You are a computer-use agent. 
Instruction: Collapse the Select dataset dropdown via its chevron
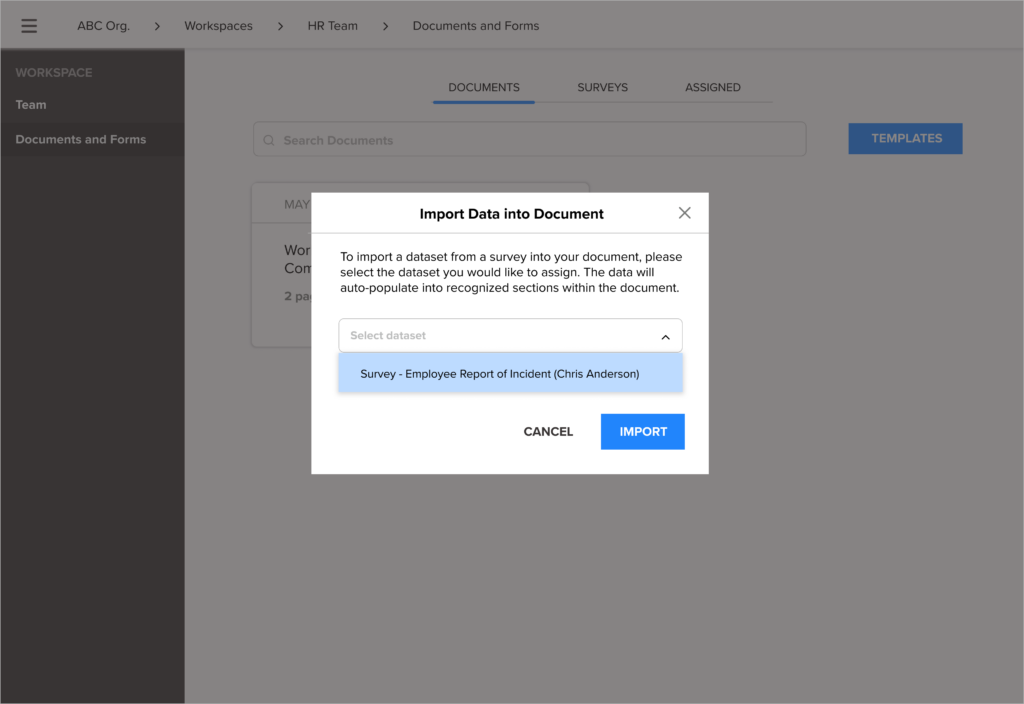(665, 336)
